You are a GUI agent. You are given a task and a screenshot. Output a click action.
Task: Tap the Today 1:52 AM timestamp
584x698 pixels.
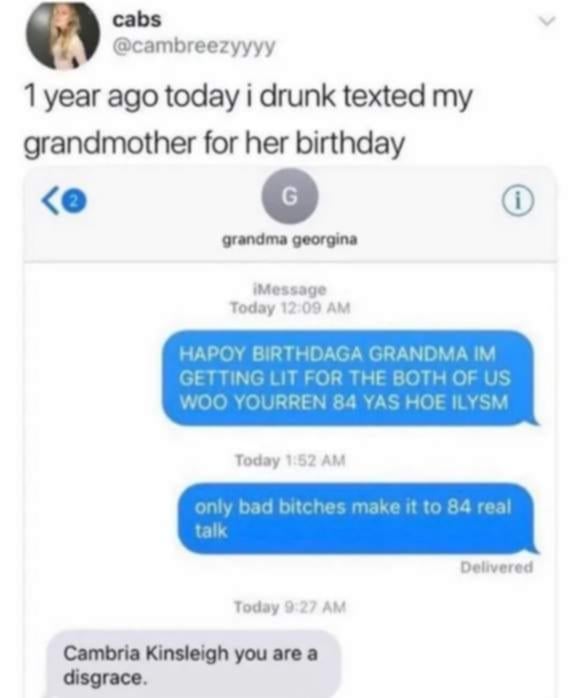click(290, 460)
